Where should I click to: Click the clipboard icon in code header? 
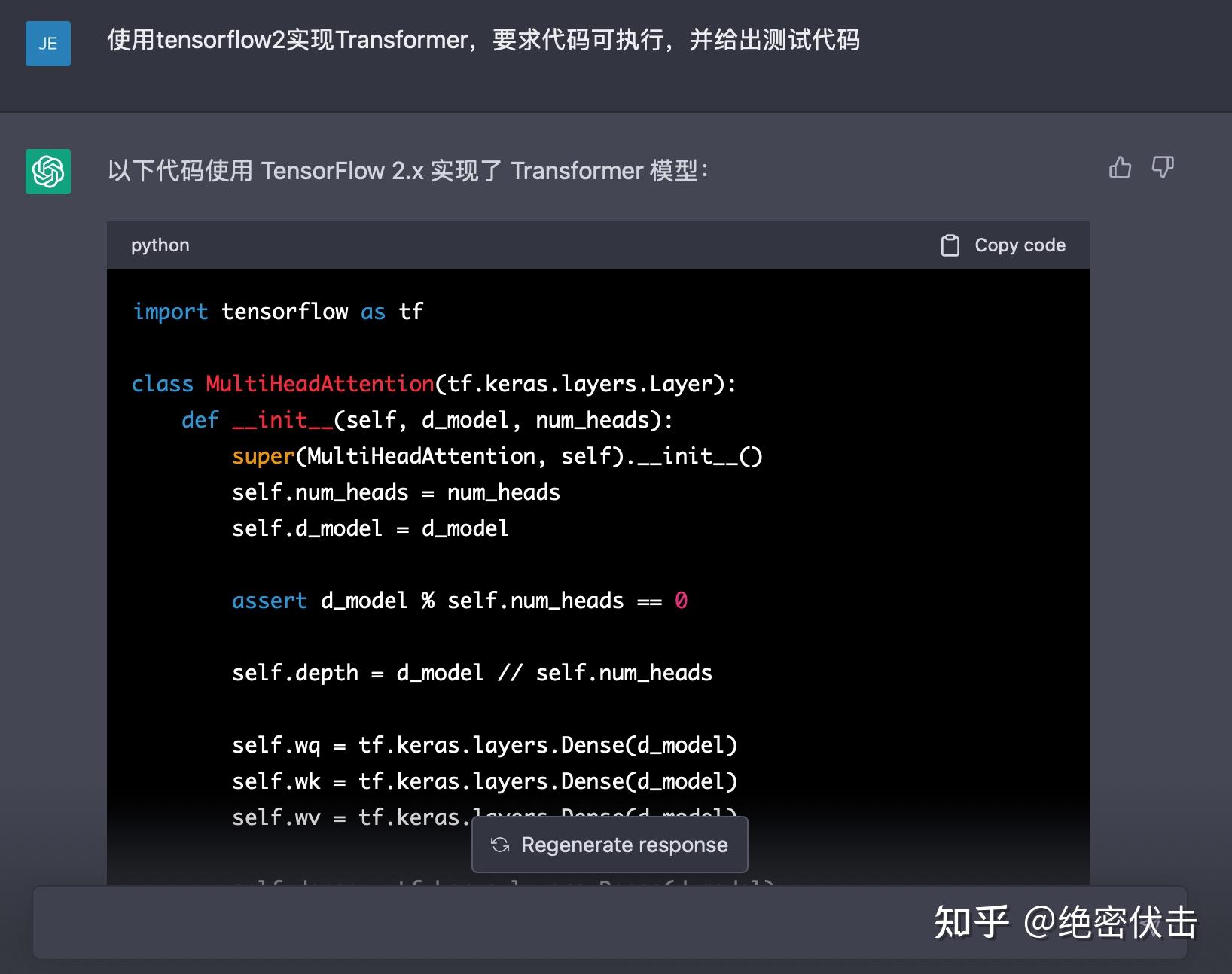click(x=950, y=245)
